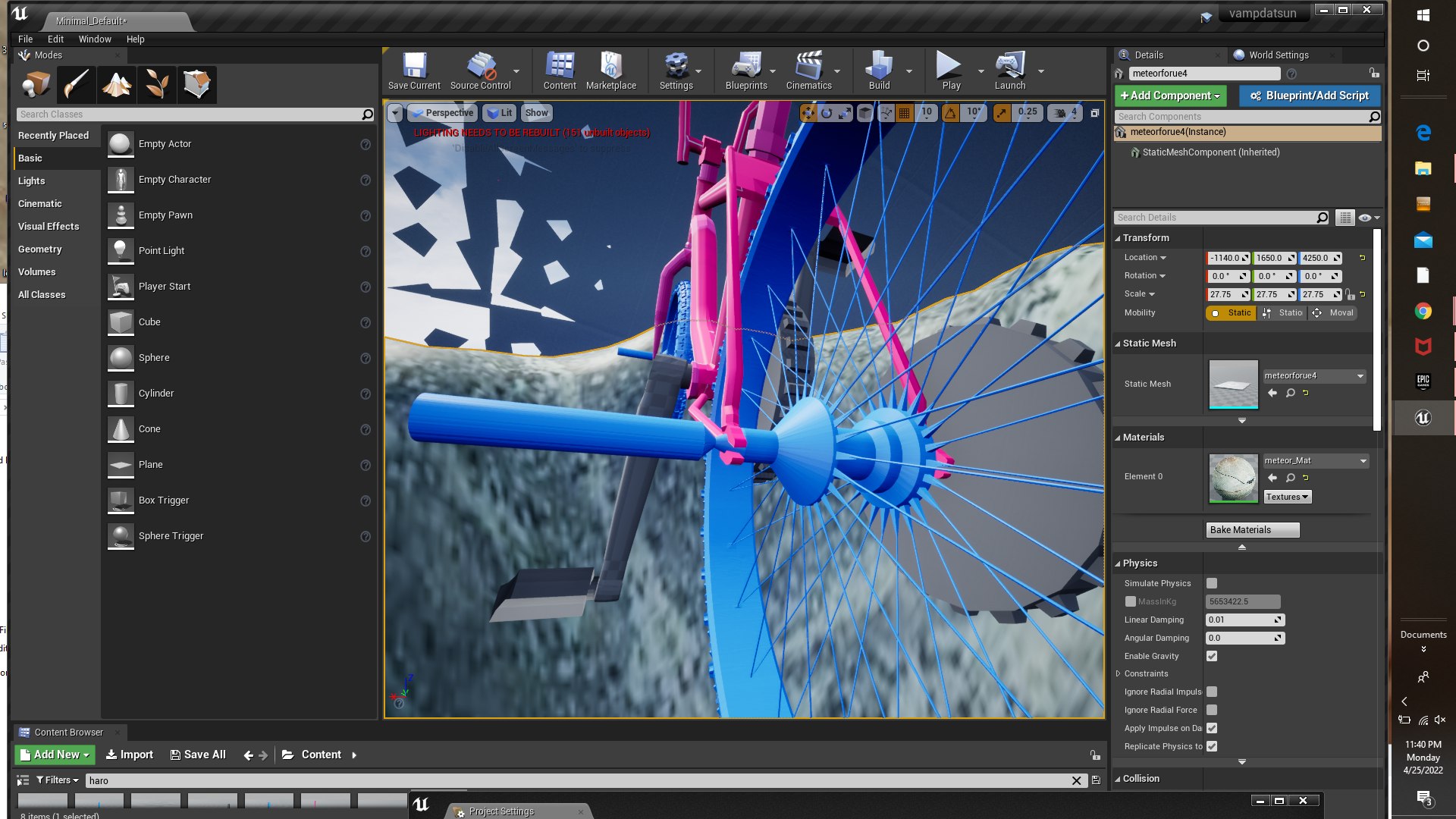Viewport: 1456px width, 819px height.
Task: Set Mobility to Static
Action: click(x=1232, y=312)
